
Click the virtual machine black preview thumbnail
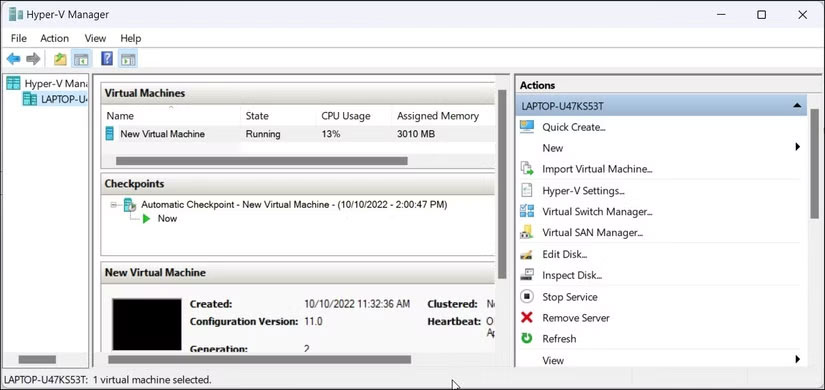click(147, 324)
